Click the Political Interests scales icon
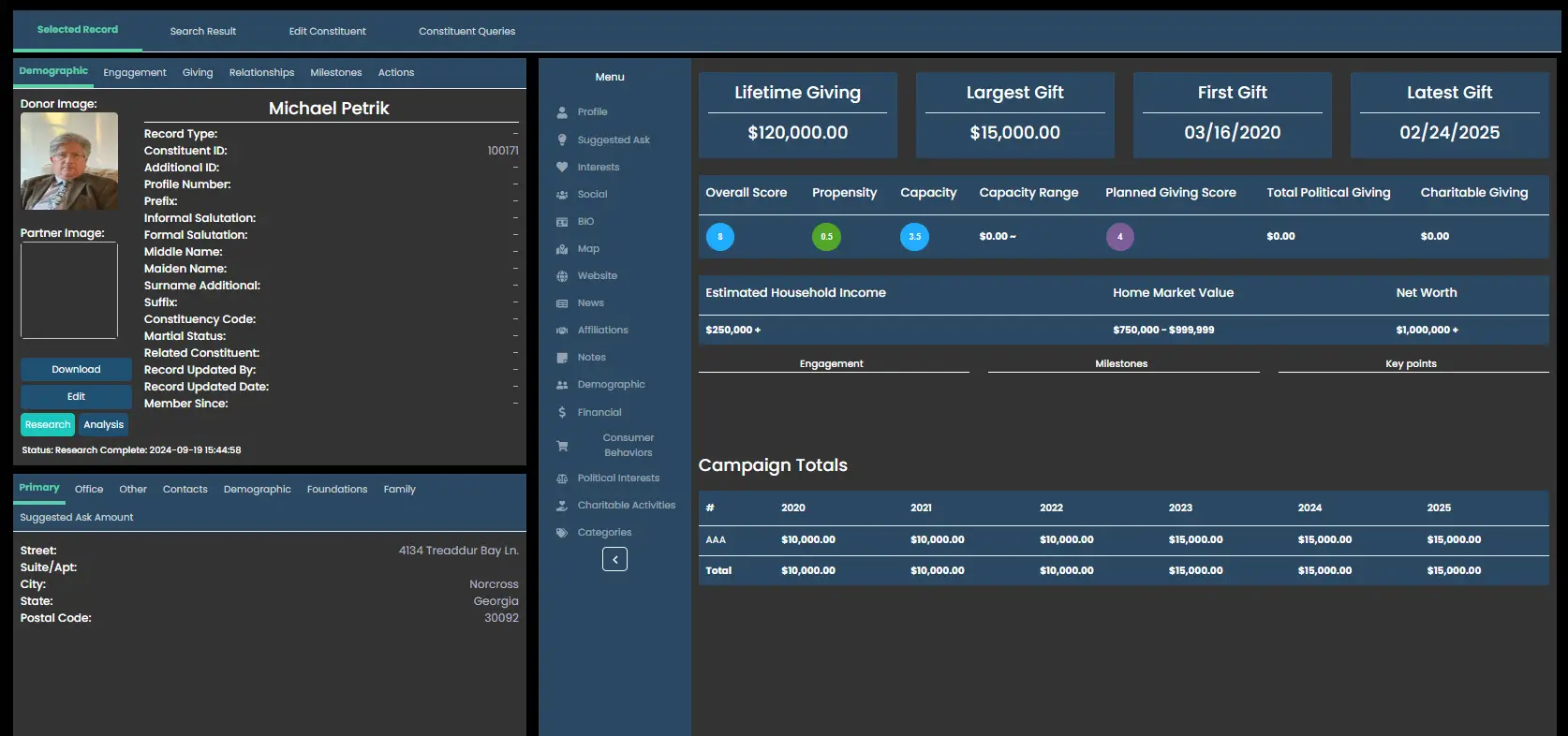Screen dimensions: 1568x736 tap(562, 478)
